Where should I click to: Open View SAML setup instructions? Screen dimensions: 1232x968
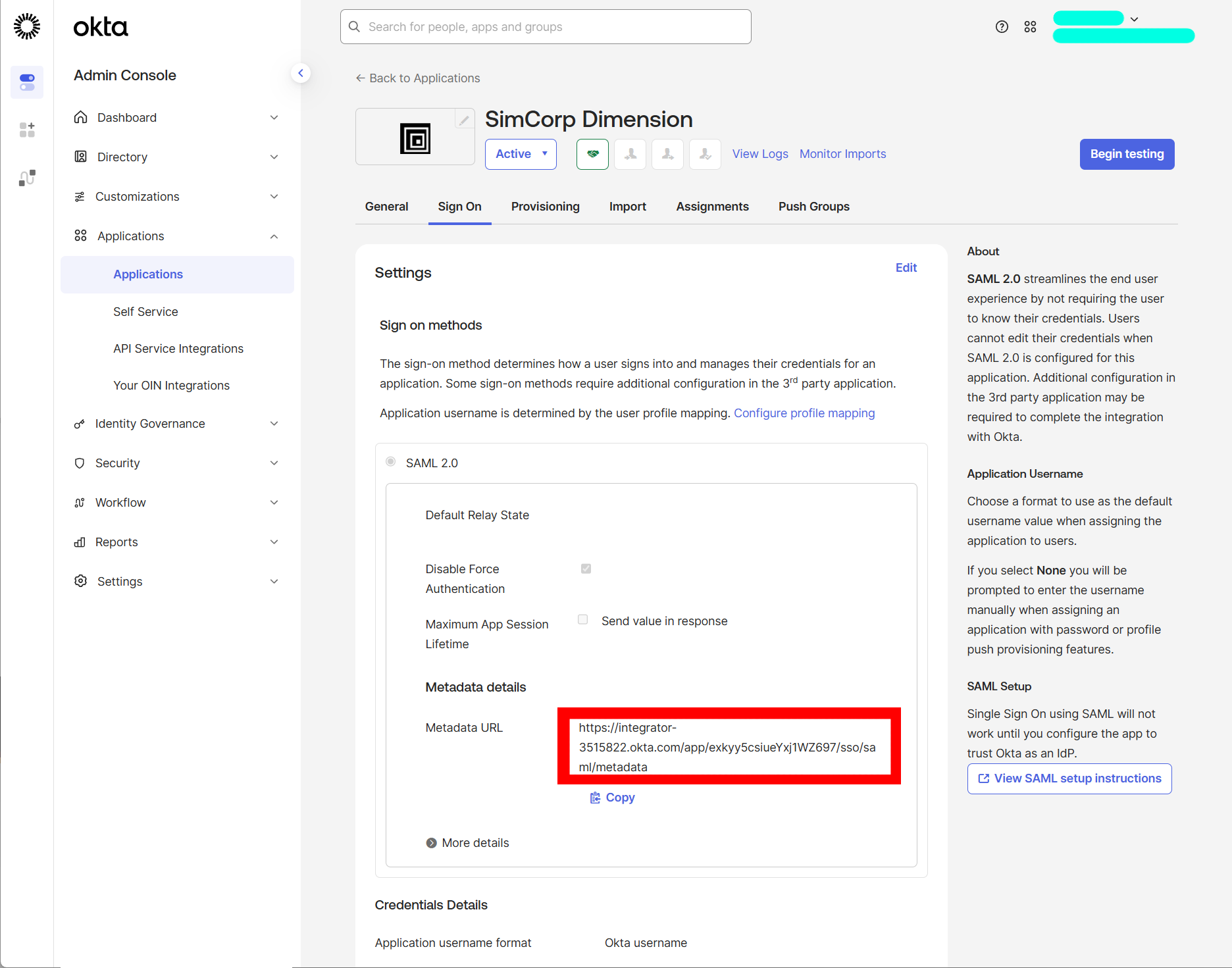[1069, 778]
